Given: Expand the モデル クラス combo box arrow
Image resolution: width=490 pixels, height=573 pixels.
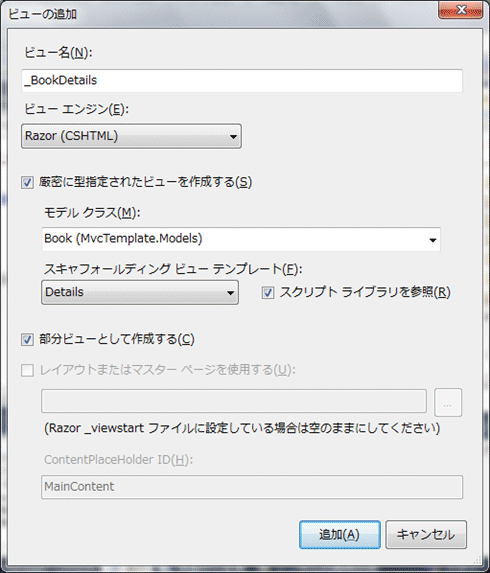Looking at the screenshot, I should pos(433,240).
